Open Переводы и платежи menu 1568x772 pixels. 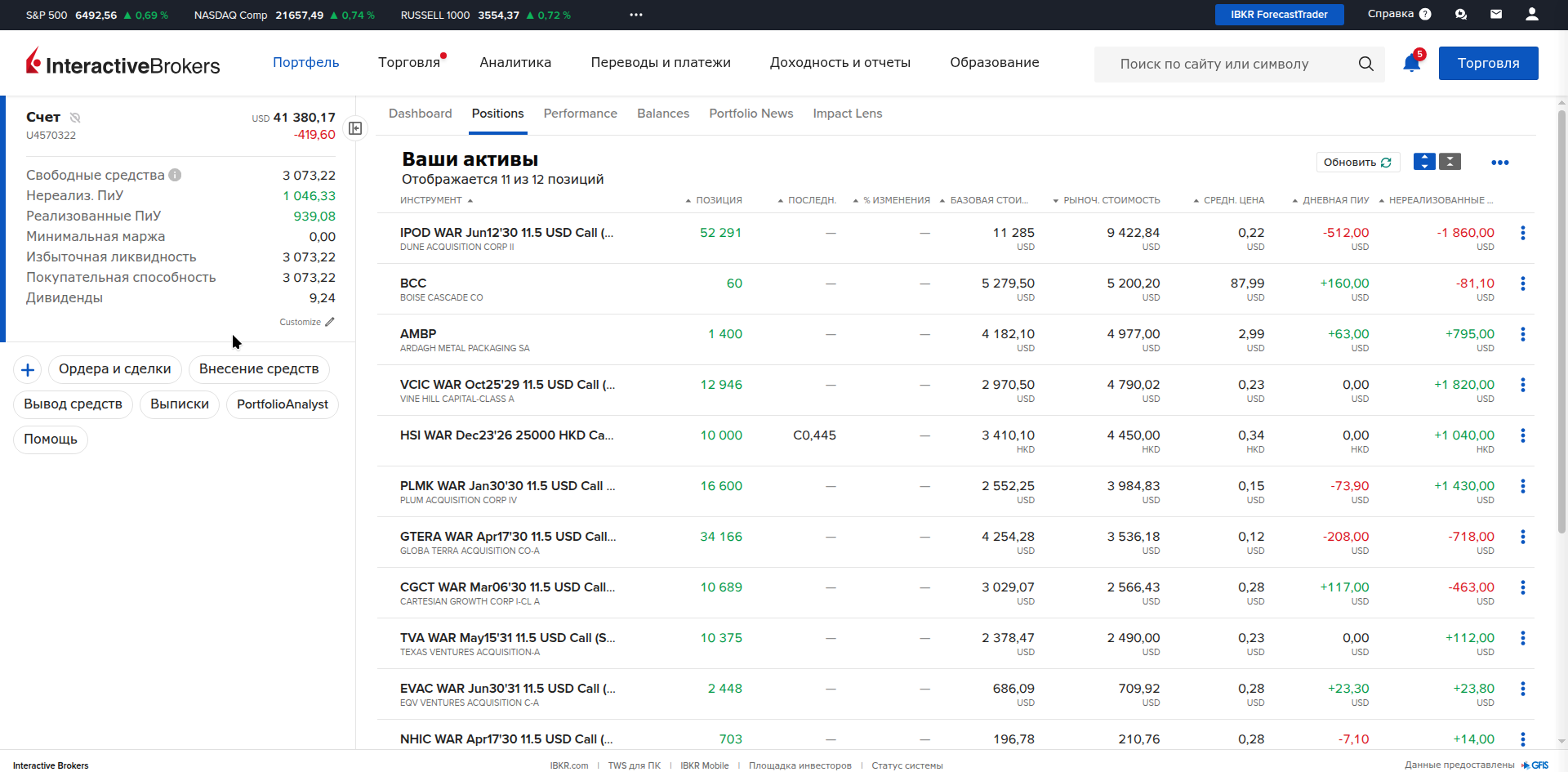[x=661, y=63]
